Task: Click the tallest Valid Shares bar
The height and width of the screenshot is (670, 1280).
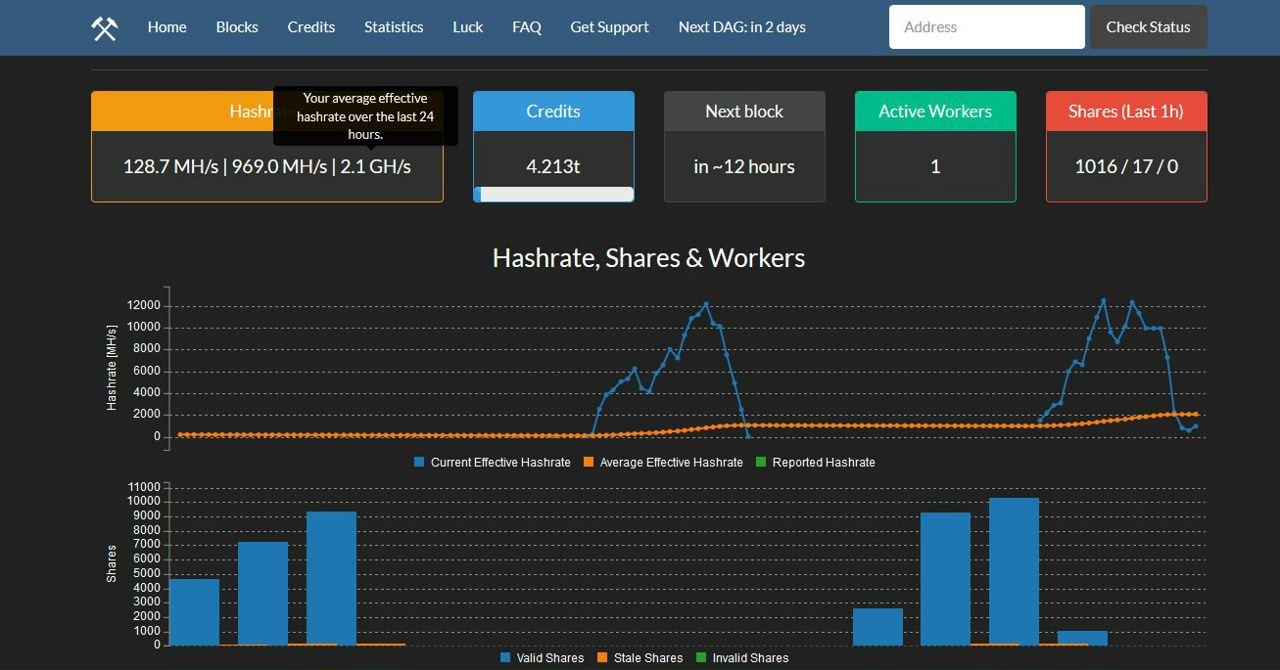Action: click(1013, 570)
